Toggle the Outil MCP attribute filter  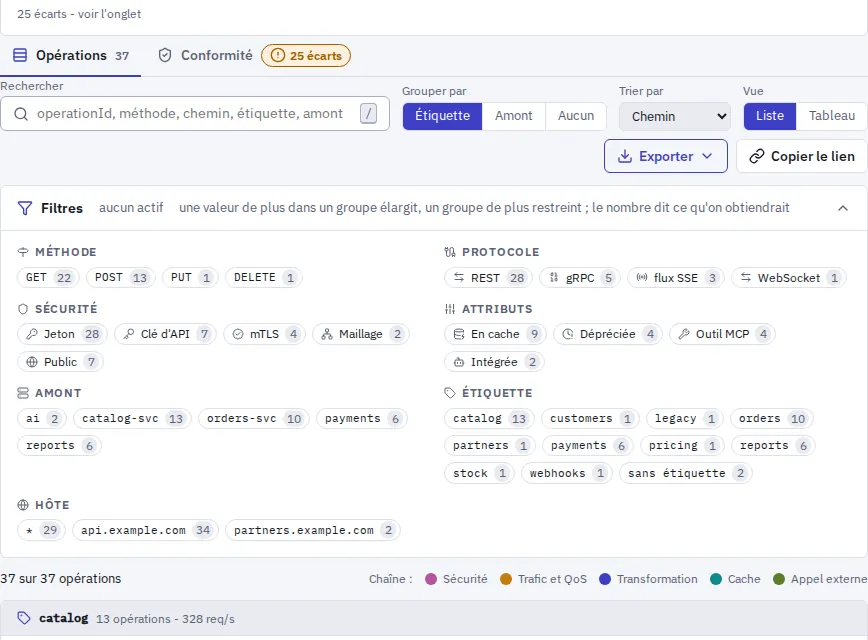tap(722, 334)
